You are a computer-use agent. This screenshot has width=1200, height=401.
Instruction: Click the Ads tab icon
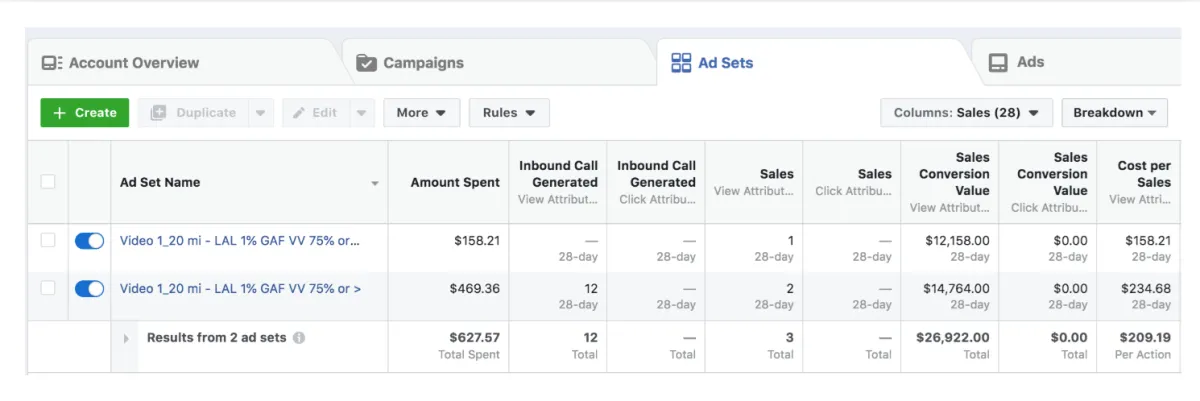[x=998, y=63]
